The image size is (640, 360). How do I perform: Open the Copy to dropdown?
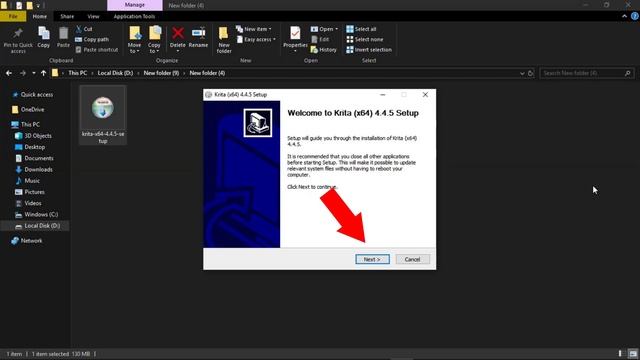154,40
